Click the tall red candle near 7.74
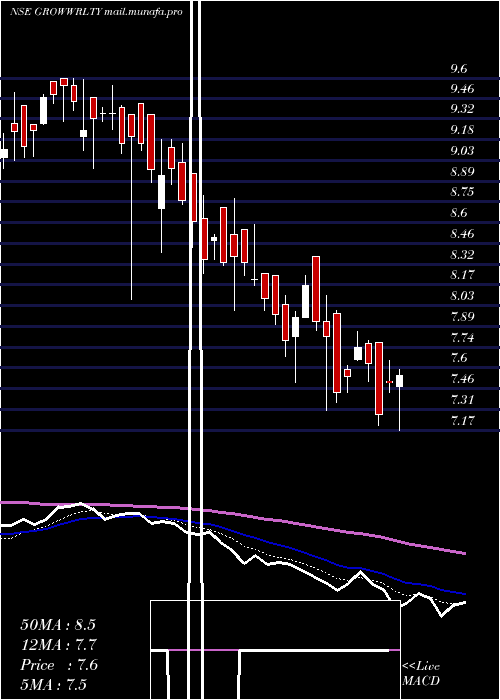The image size is (500, 700). click(379, 378)
